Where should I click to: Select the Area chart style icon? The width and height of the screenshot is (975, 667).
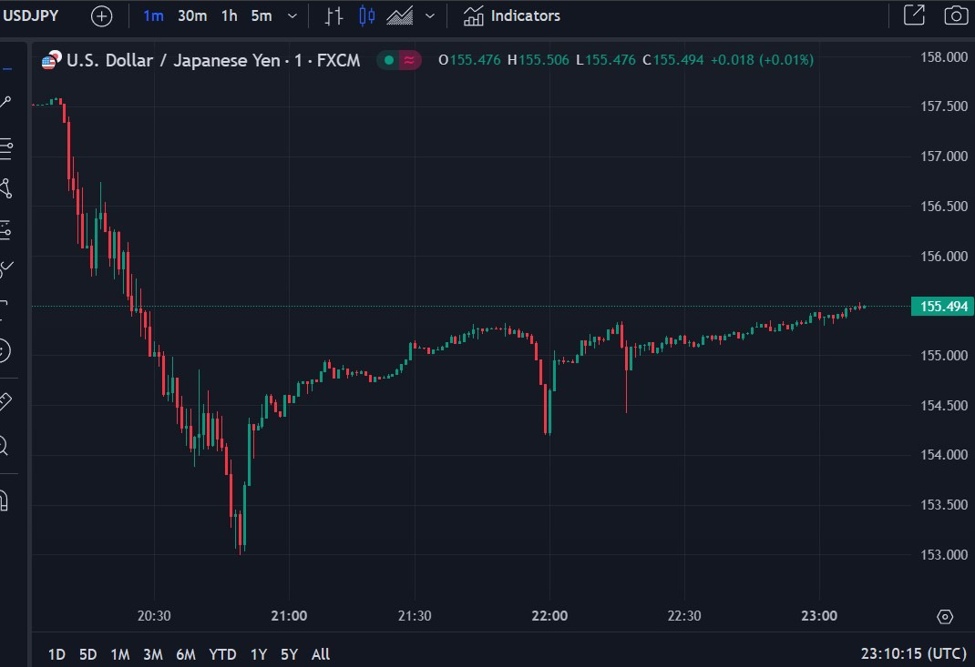point(400,16)
